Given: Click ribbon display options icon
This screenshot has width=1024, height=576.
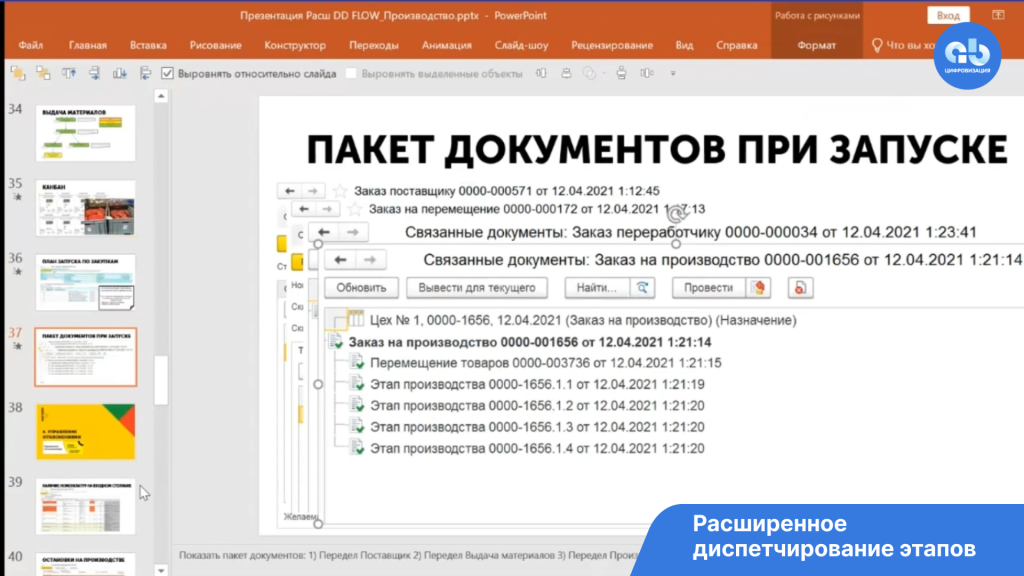Looking at the screenshot, I should (998, 15).
